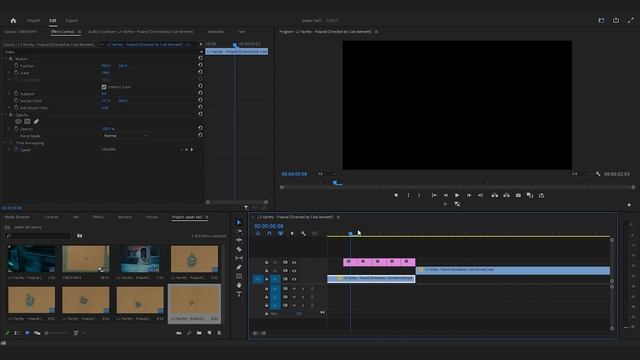Create a four-point polygon mask under Opacity
The height and width of the screenshot is (360, 640).
[x=27, y=122]
